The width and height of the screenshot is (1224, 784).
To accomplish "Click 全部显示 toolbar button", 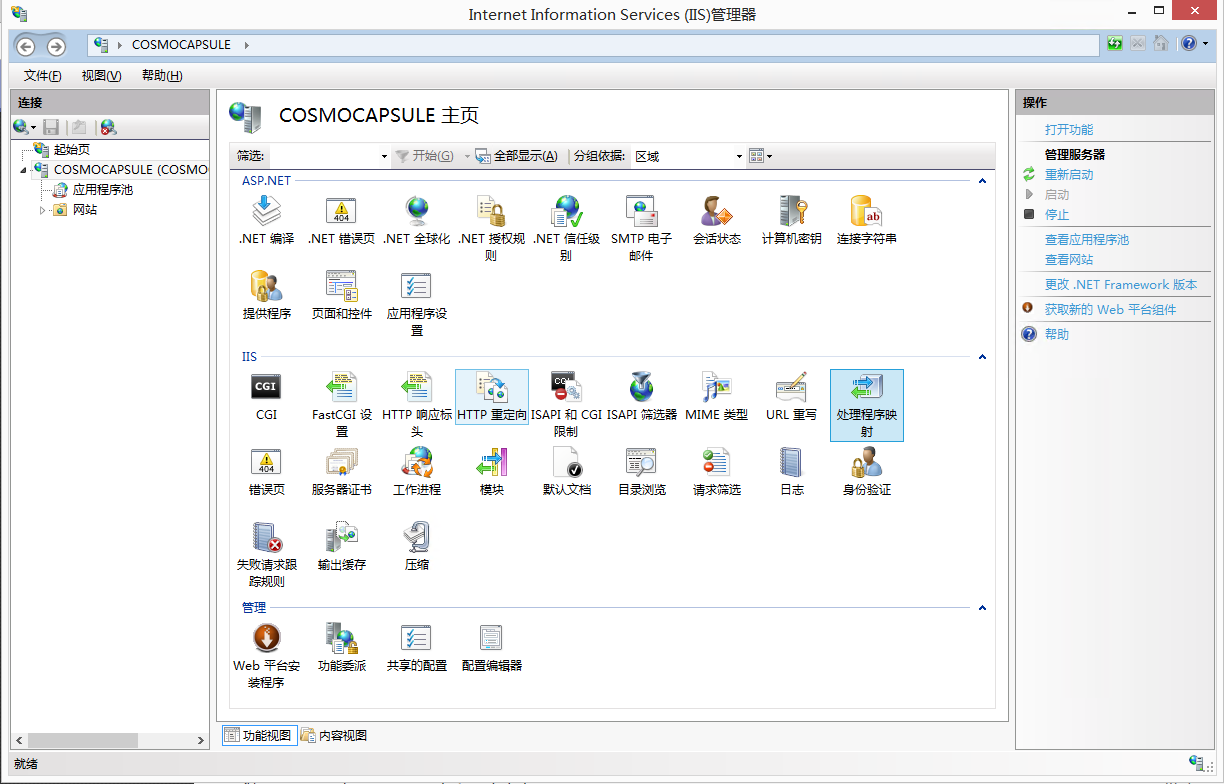I will (517, 156).
